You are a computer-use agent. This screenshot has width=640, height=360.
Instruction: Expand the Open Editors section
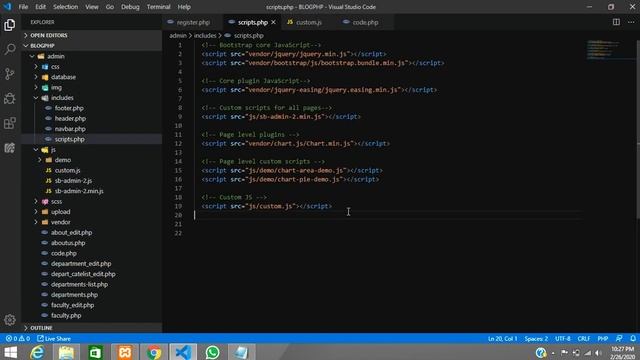(x=26, y=36)
